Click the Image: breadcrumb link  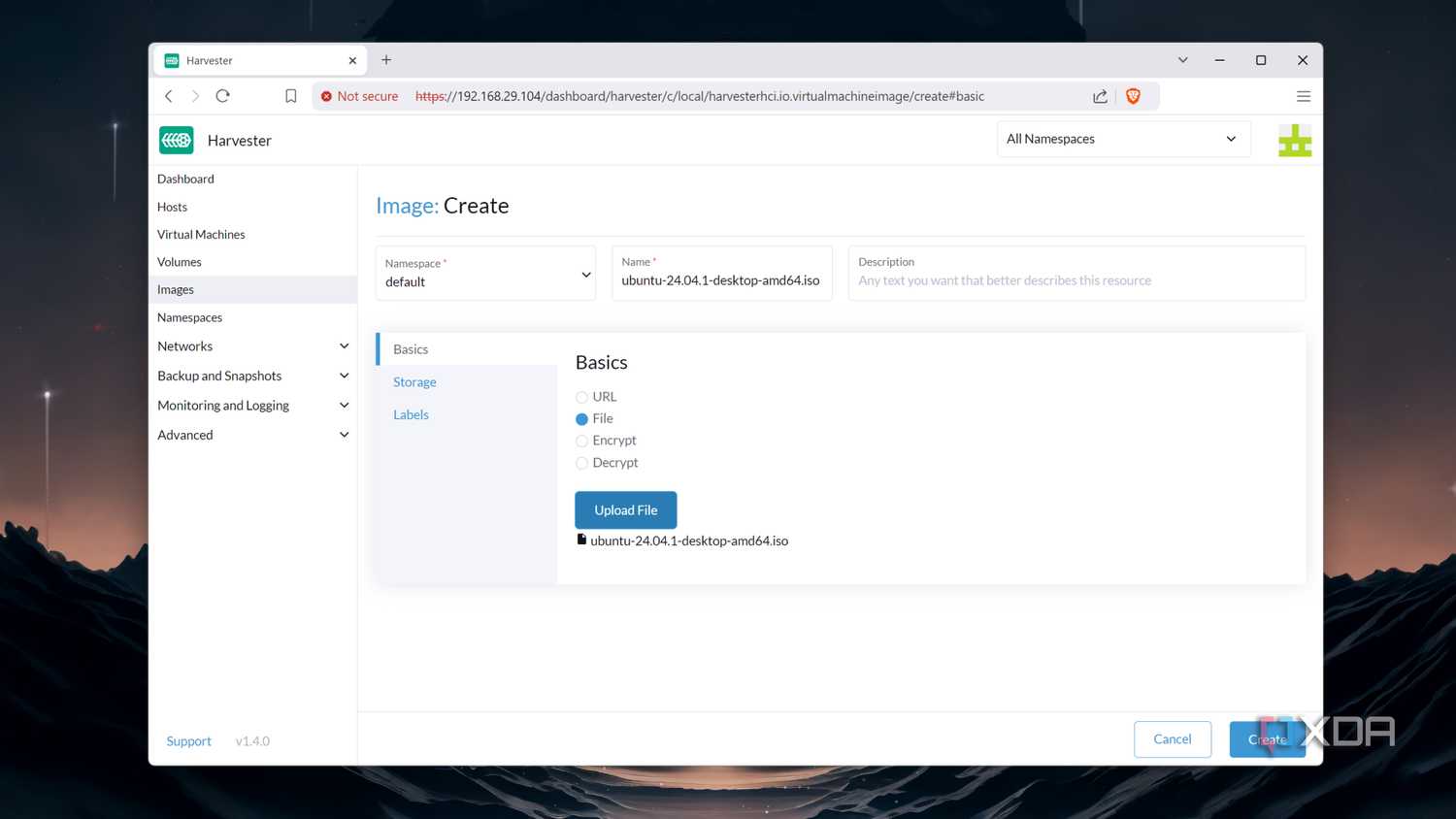coord(408,206)
